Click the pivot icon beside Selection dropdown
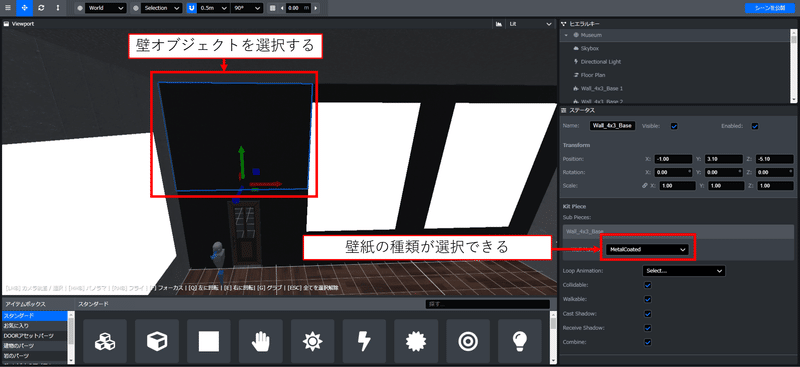 tap(135, 8)
